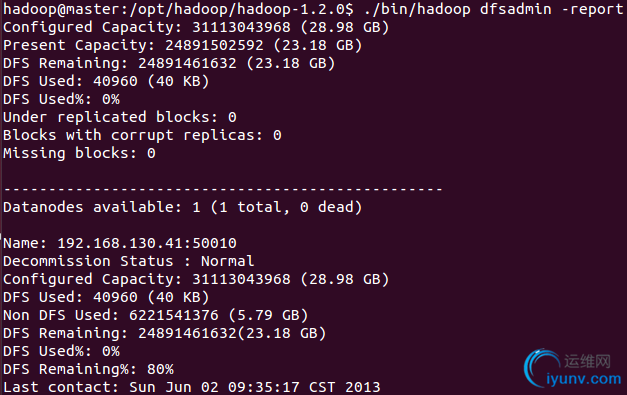
Task: Click the top DFS Remaining 24891461632 line
Action: (169, 63)
